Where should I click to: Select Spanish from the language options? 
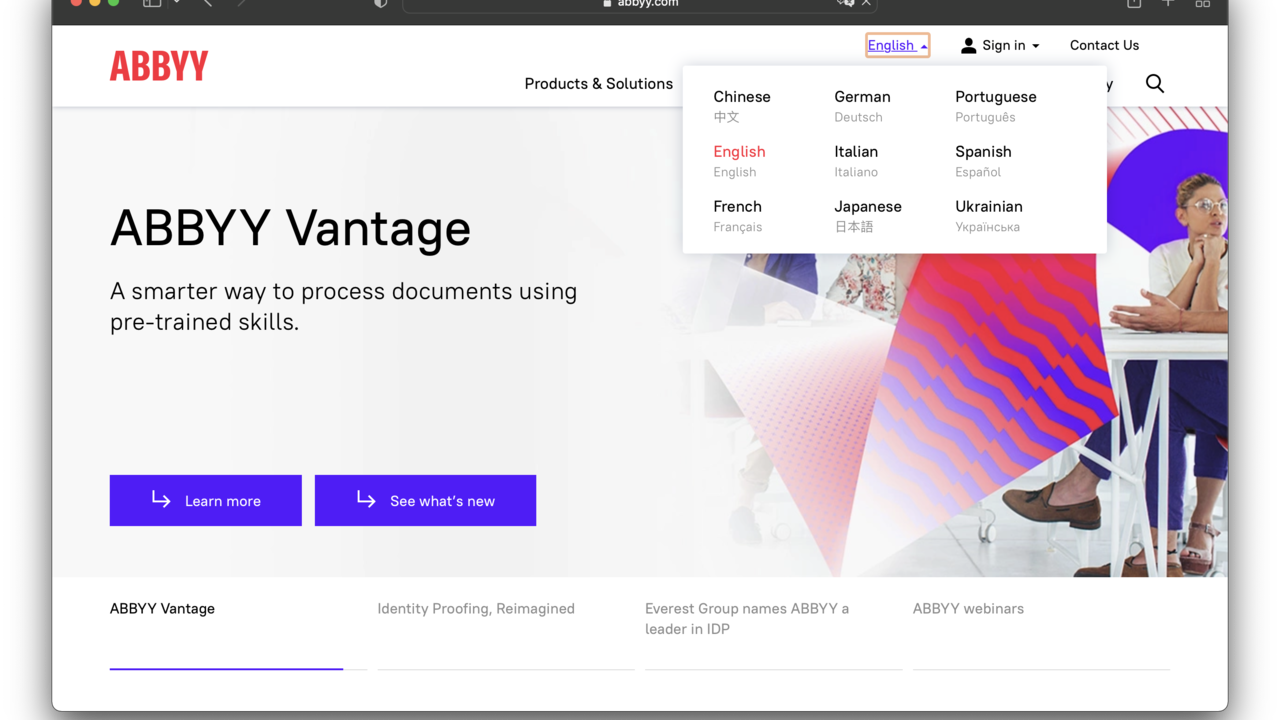point(983,161)
